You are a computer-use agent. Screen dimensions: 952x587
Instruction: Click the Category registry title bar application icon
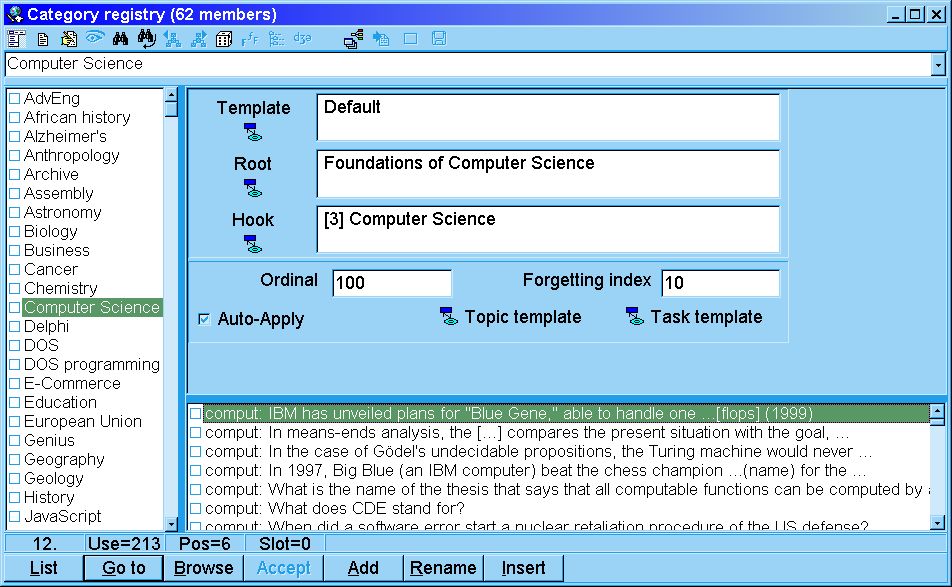16,14
